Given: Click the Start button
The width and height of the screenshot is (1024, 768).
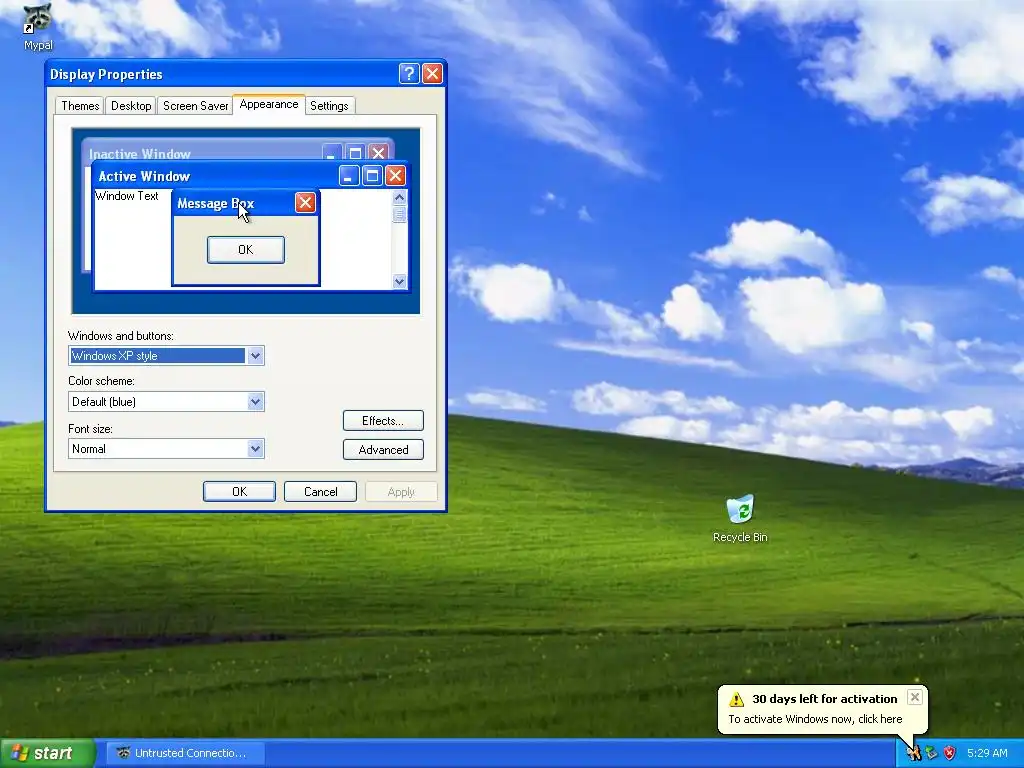Looking at the screenshot, I should tap(47, 753).
